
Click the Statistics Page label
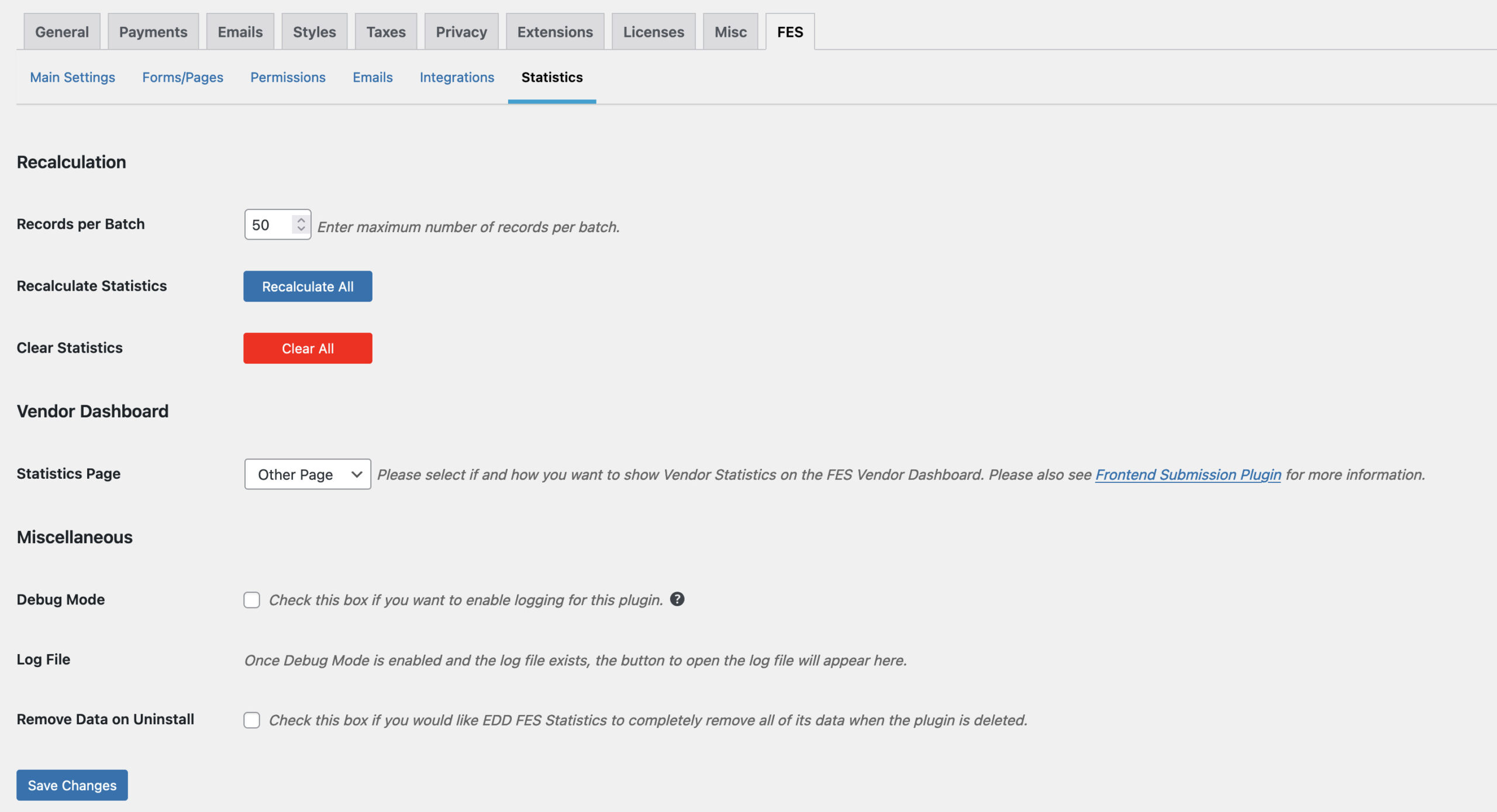(68, 473)
